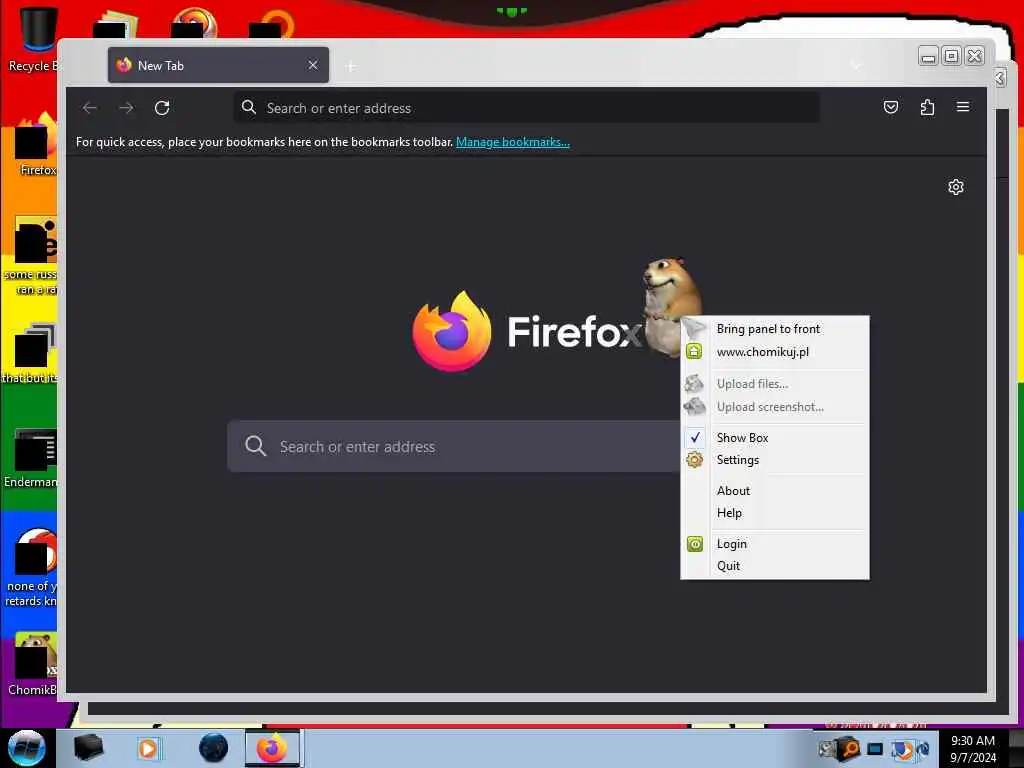This screenshot has height=768, width=1024.
Task: Open the New Tab personalize gear icon
Action: pos(955,187)
